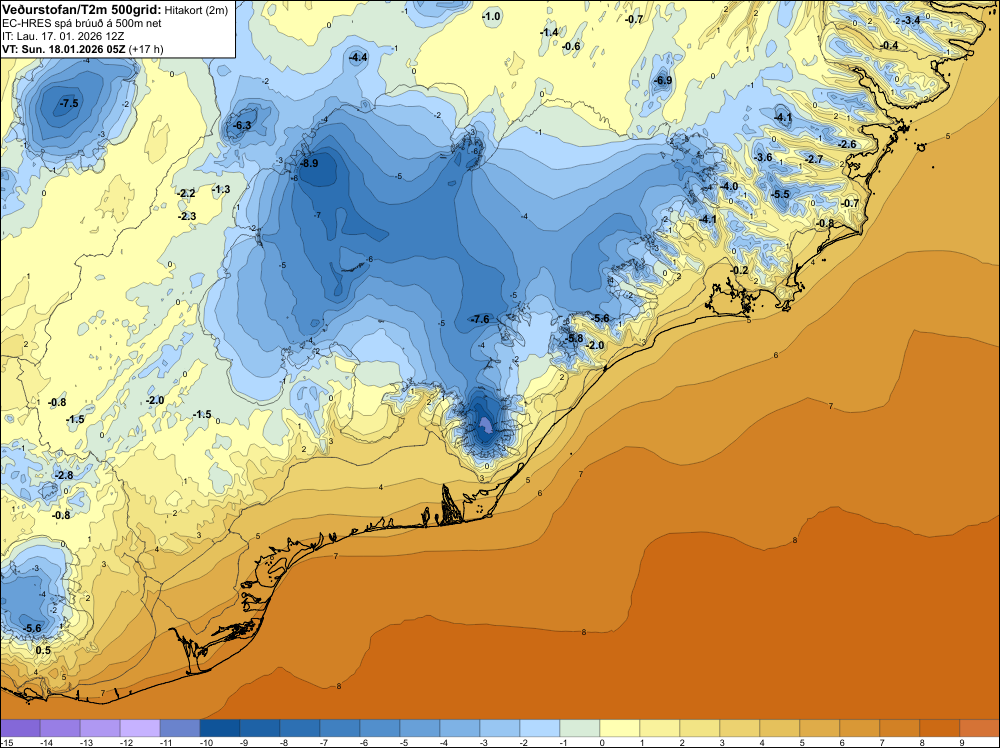Select the -1.4 temperature label
1000x748 pixels.
click(548, 32)
